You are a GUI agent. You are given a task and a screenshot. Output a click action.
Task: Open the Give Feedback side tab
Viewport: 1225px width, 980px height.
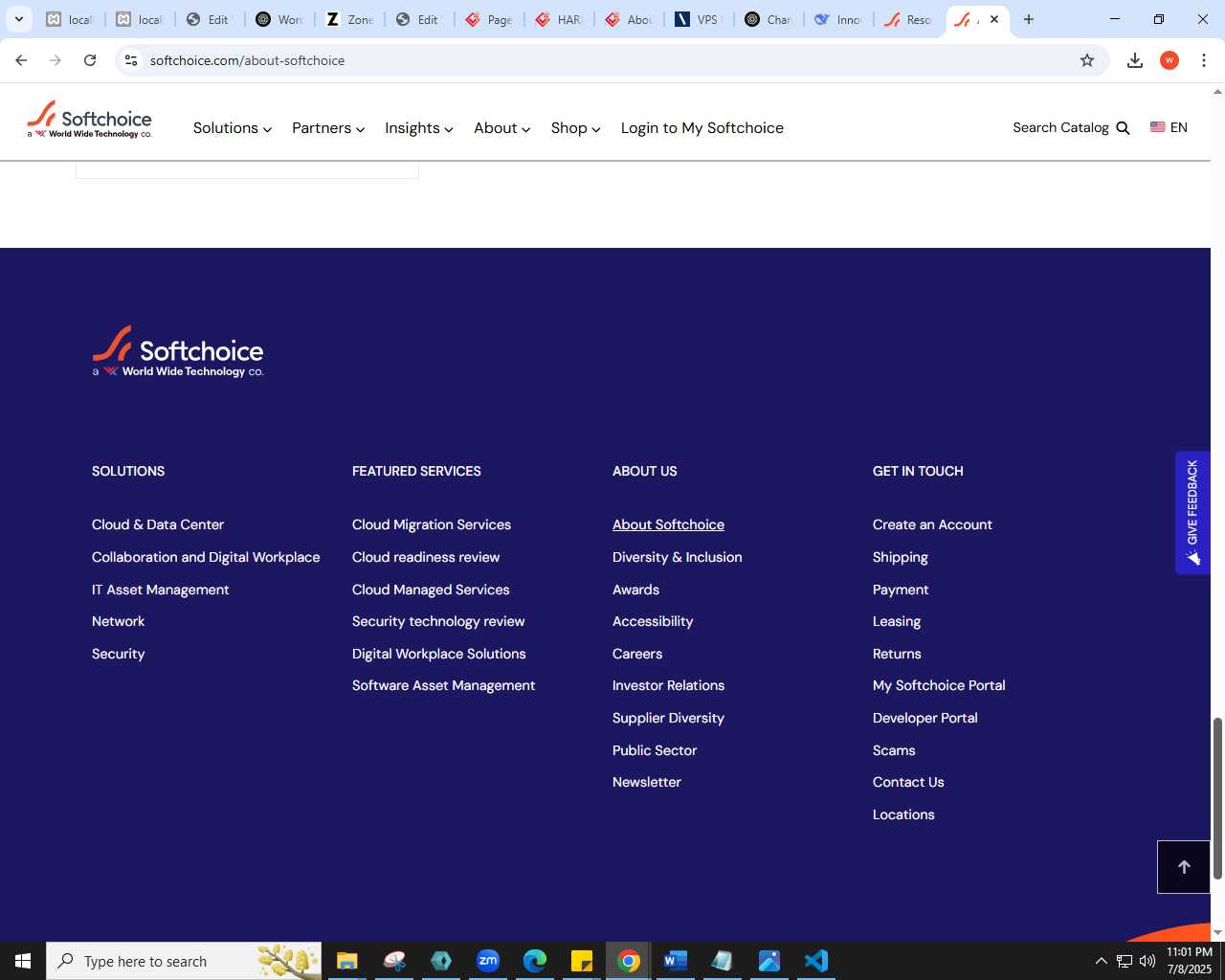(x=1192, y=512)
